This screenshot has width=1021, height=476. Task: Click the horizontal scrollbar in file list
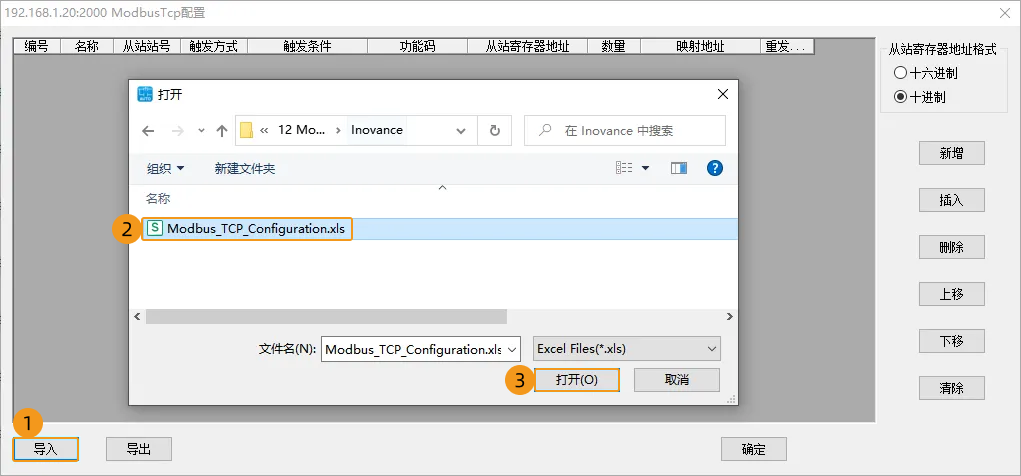(x=326, y=316)
